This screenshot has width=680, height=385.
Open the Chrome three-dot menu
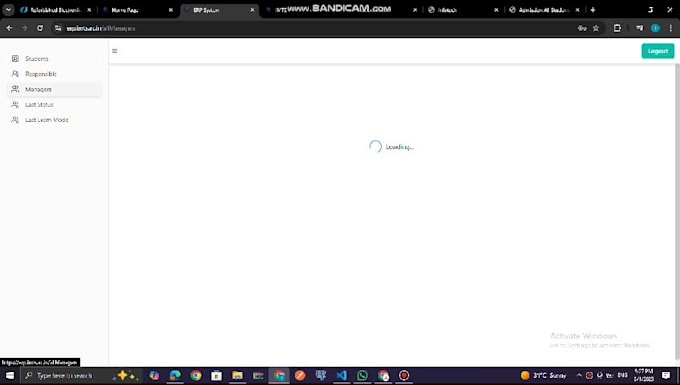tap(670, 28)
